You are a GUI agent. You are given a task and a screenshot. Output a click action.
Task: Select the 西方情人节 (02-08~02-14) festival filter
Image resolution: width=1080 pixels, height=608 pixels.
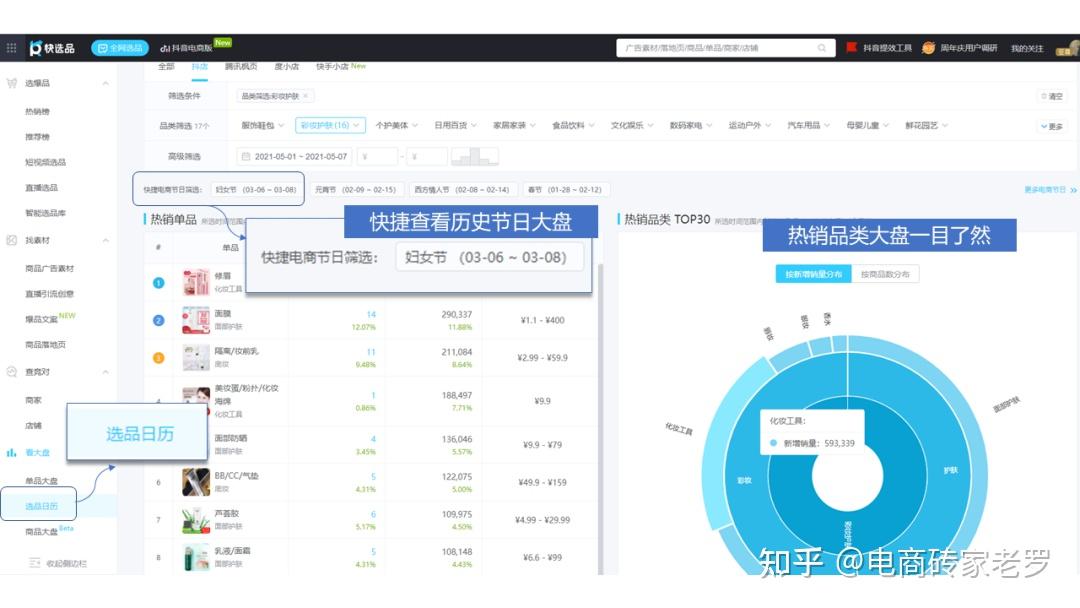point(461,189)
